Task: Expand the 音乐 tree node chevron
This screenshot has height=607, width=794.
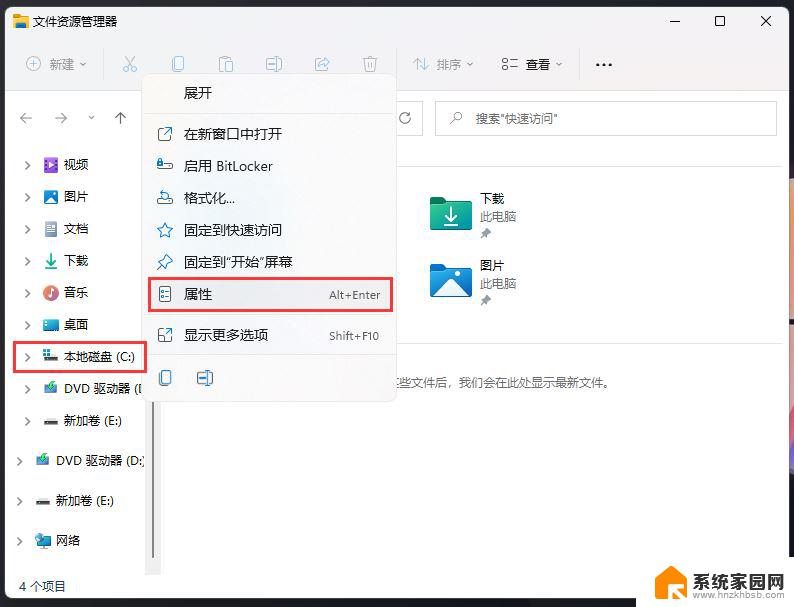Action: [27, 293]
